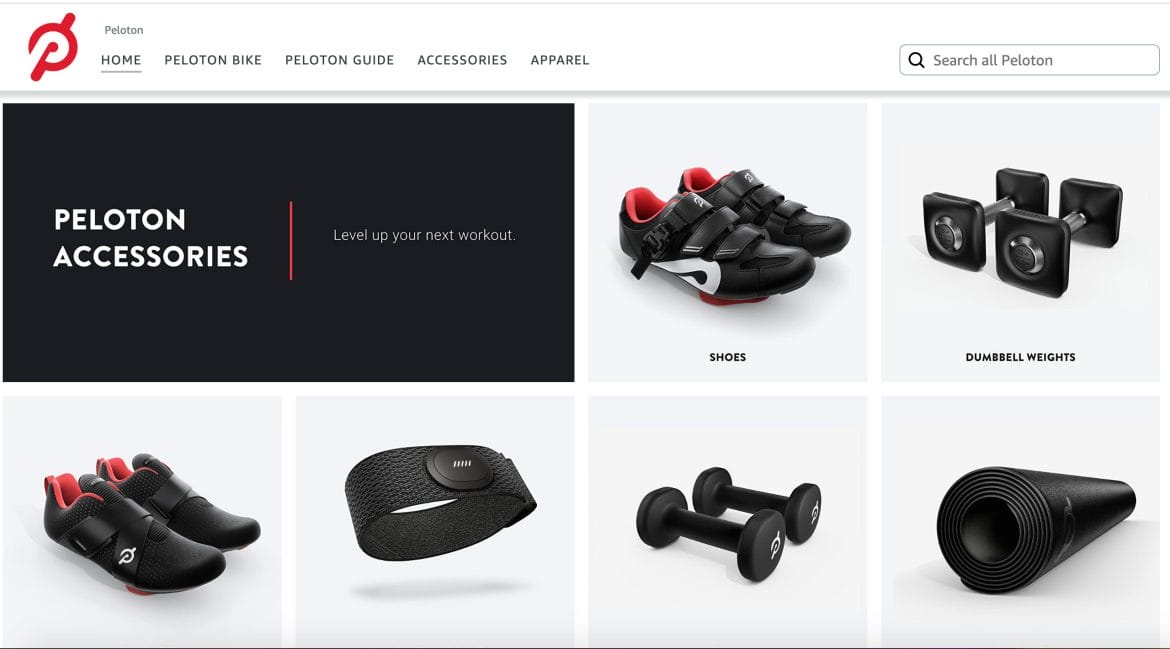1170x649 pixels.
Task: Open the heart rate armband thumbnail
Action: 435,521
